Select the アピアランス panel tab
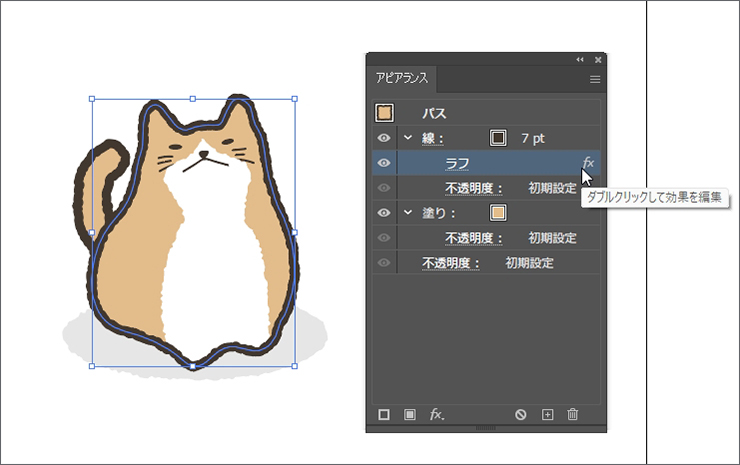740x465 pixels. tap(400, 79)
